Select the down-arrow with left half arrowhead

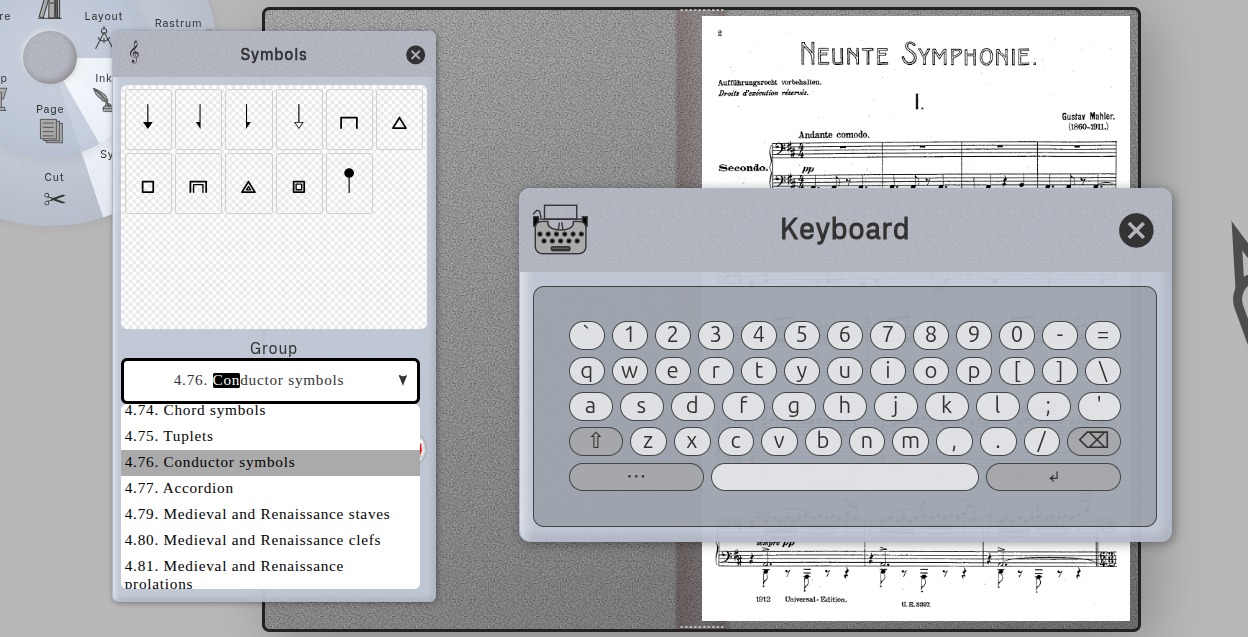coord(198,119)
